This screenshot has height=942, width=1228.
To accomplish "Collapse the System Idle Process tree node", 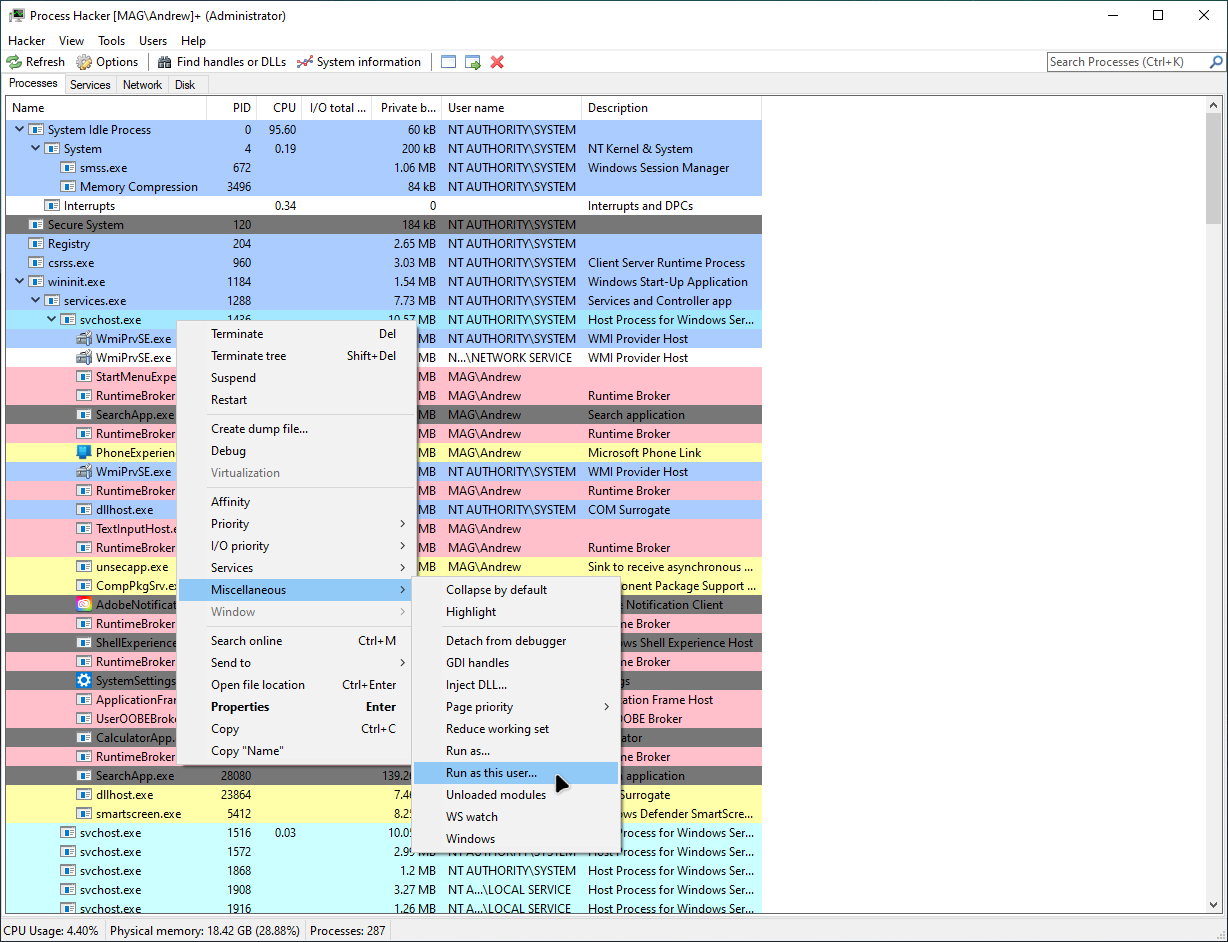I will click(18, 129).
